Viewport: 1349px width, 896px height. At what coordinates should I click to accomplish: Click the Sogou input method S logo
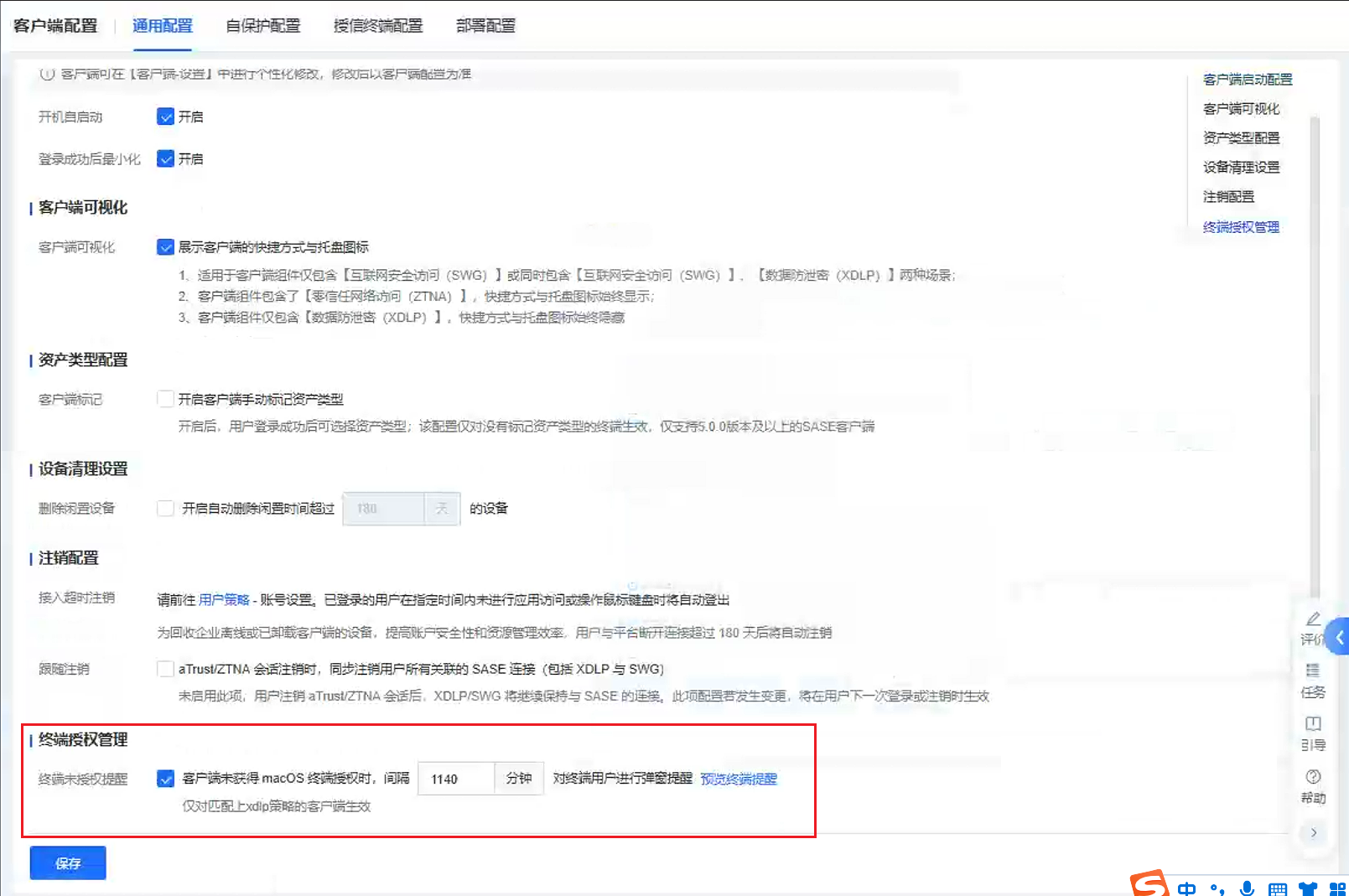coord(1149,884)
